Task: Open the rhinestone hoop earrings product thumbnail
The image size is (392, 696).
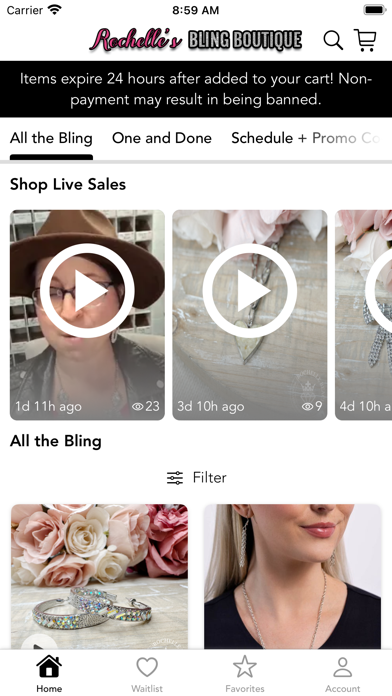Action: pyautogui.click(x=99, y=577)
